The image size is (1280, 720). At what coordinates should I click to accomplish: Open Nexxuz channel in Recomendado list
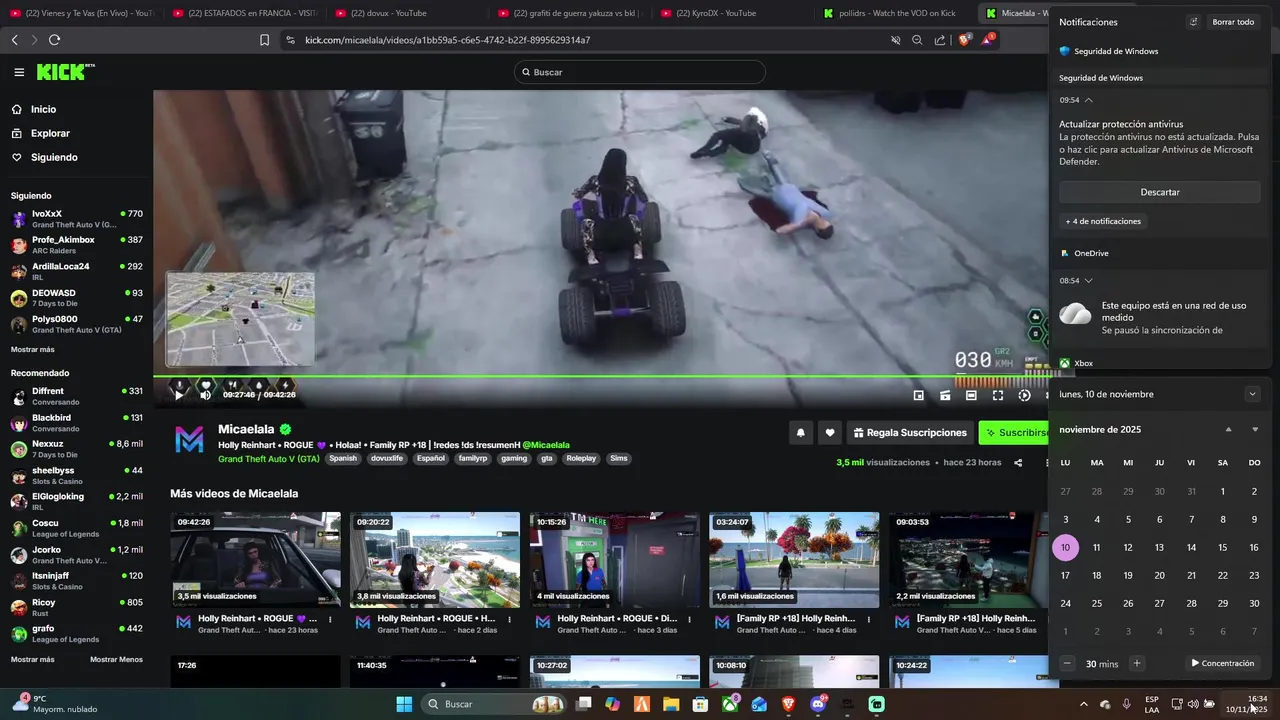point(77,449)
